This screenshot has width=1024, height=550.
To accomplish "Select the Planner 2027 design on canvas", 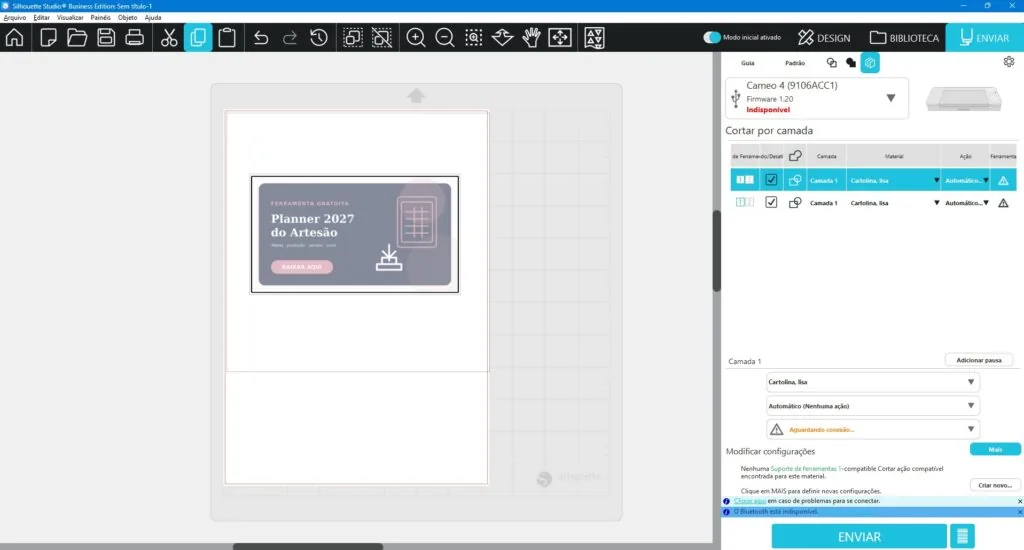I will (355, 235).
